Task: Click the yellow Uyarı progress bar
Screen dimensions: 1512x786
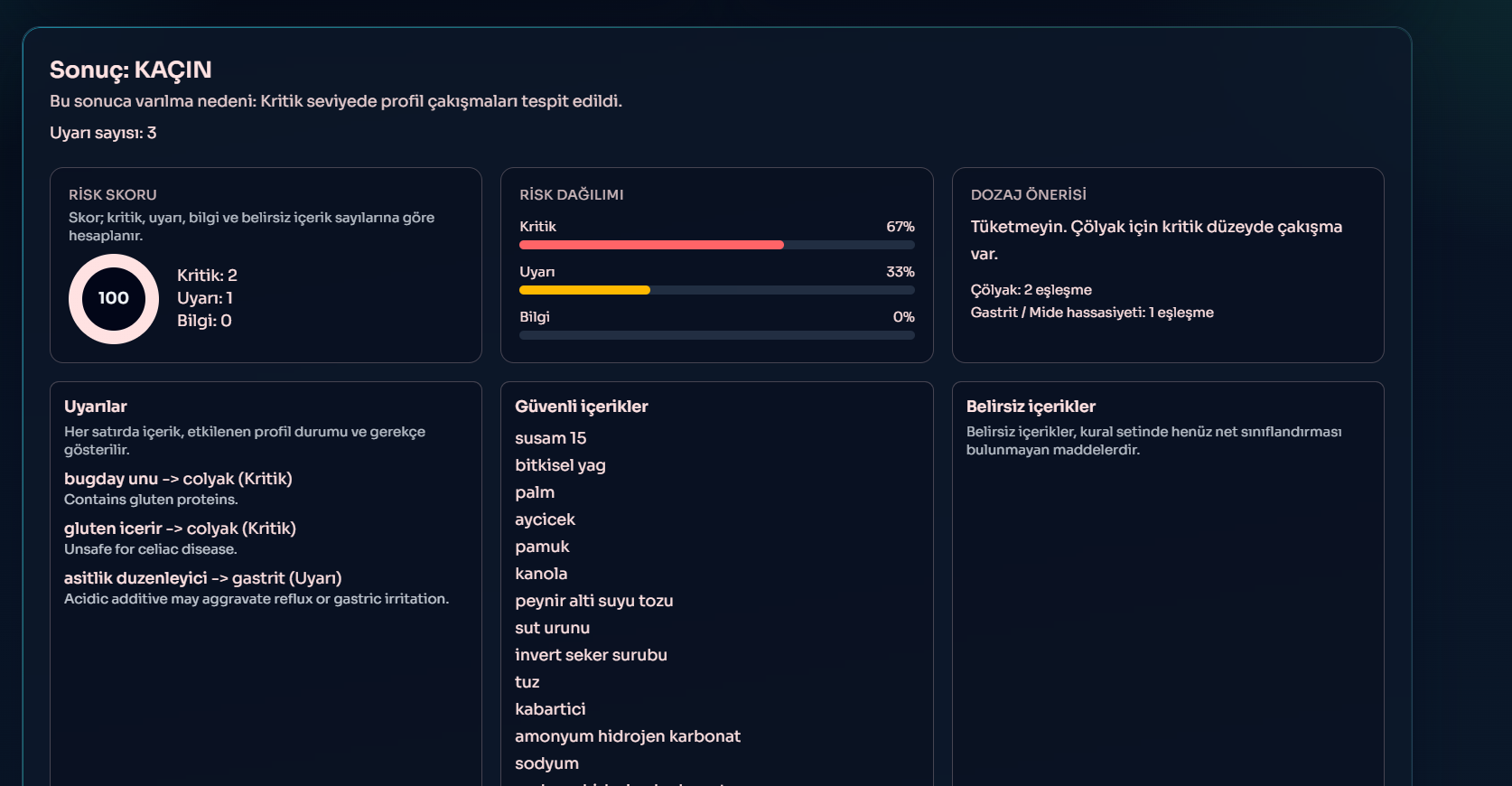Action: coord(584,290)
